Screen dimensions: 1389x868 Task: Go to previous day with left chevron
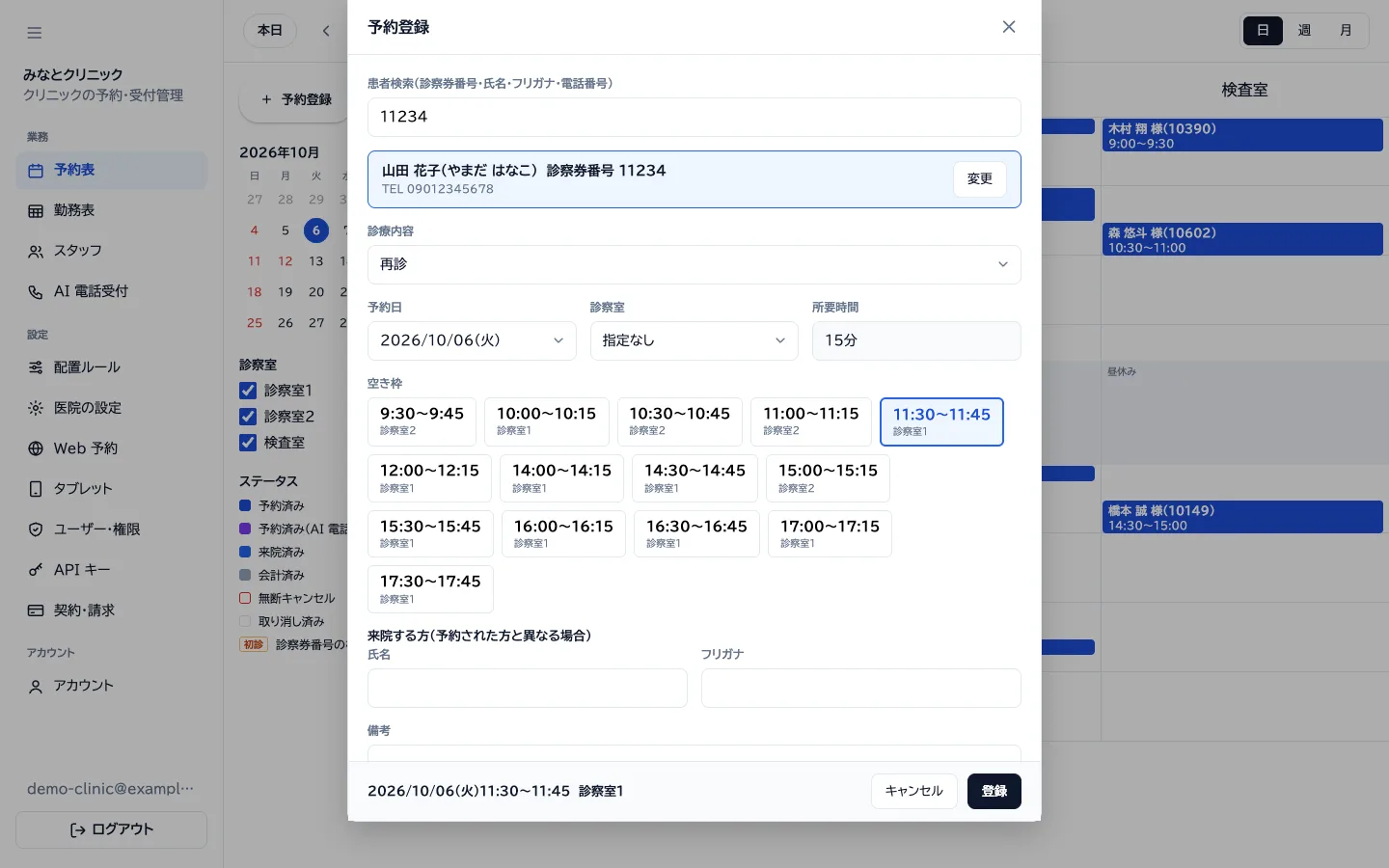tap(326, 31)
